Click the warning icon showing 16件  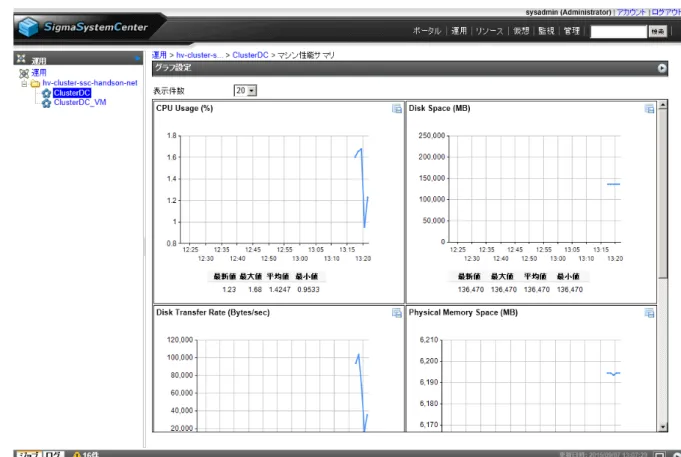pos(77,454)
